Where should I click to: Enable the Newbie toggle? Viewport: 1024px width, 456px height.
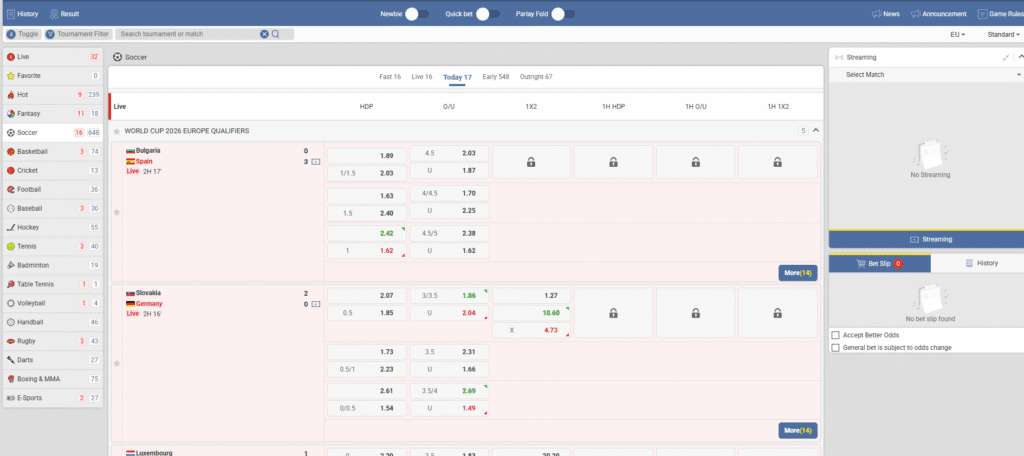[417, 14]
